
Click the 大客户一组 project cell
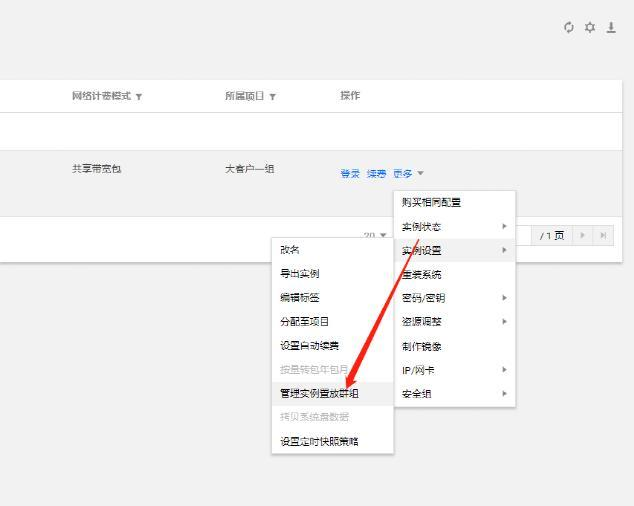point(249,169)
